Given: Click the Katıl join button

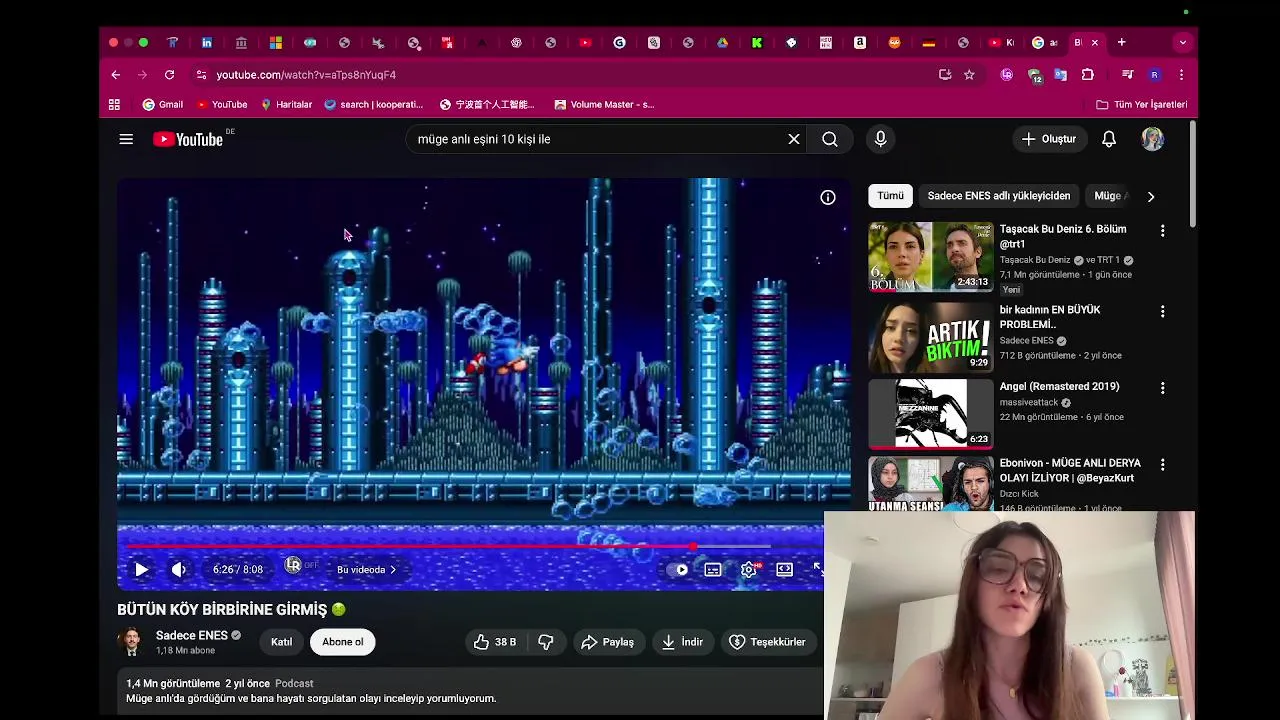Looking at the screenshot, I should point(282,642).
